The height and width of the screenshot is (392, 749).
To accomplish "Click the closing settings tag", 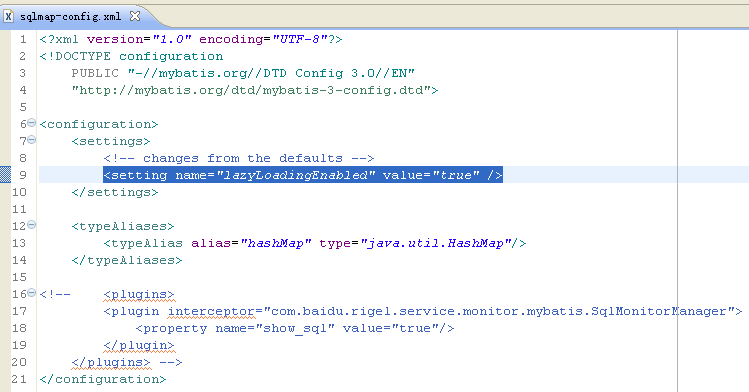I will pyautogui.click(x=115, y=192).
